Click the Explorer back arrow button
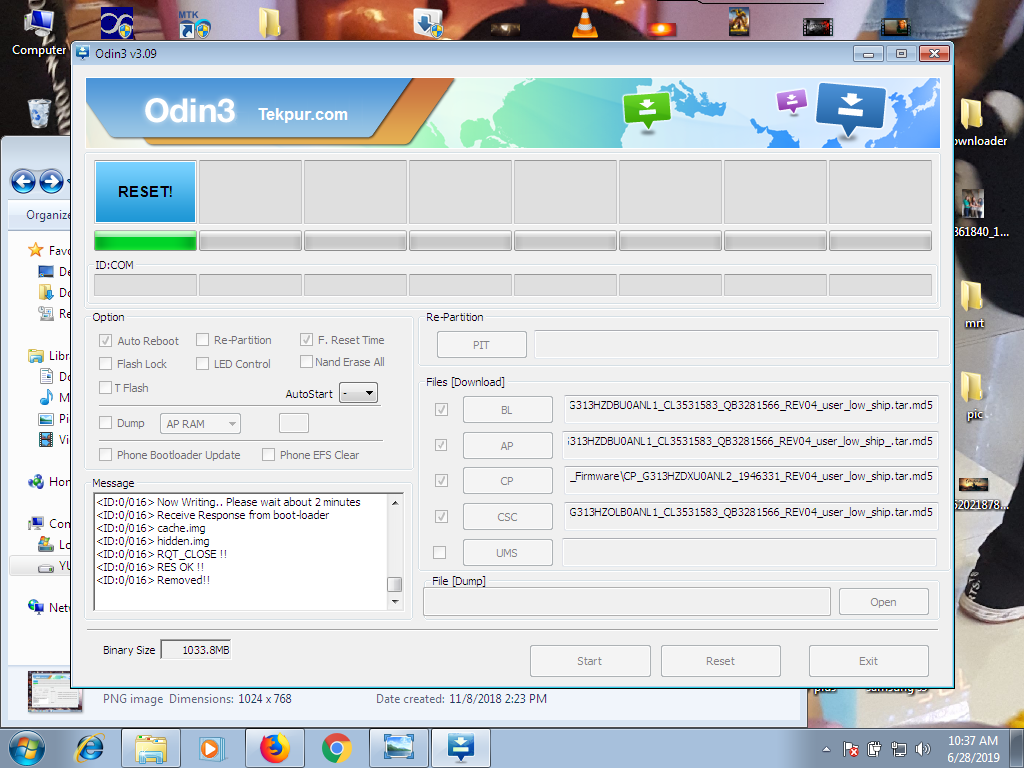This screenshot has height=768, width=1024. (24, 181)
